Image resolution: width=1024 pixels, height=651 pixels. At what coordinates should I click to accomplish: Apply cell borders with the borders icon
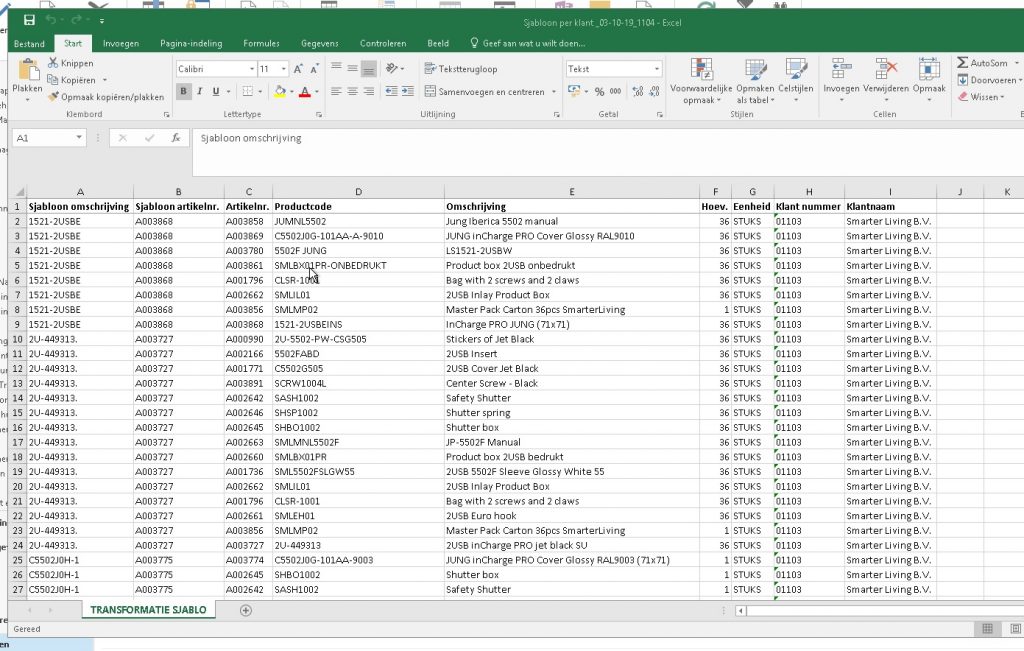click(x=248, y=91)
